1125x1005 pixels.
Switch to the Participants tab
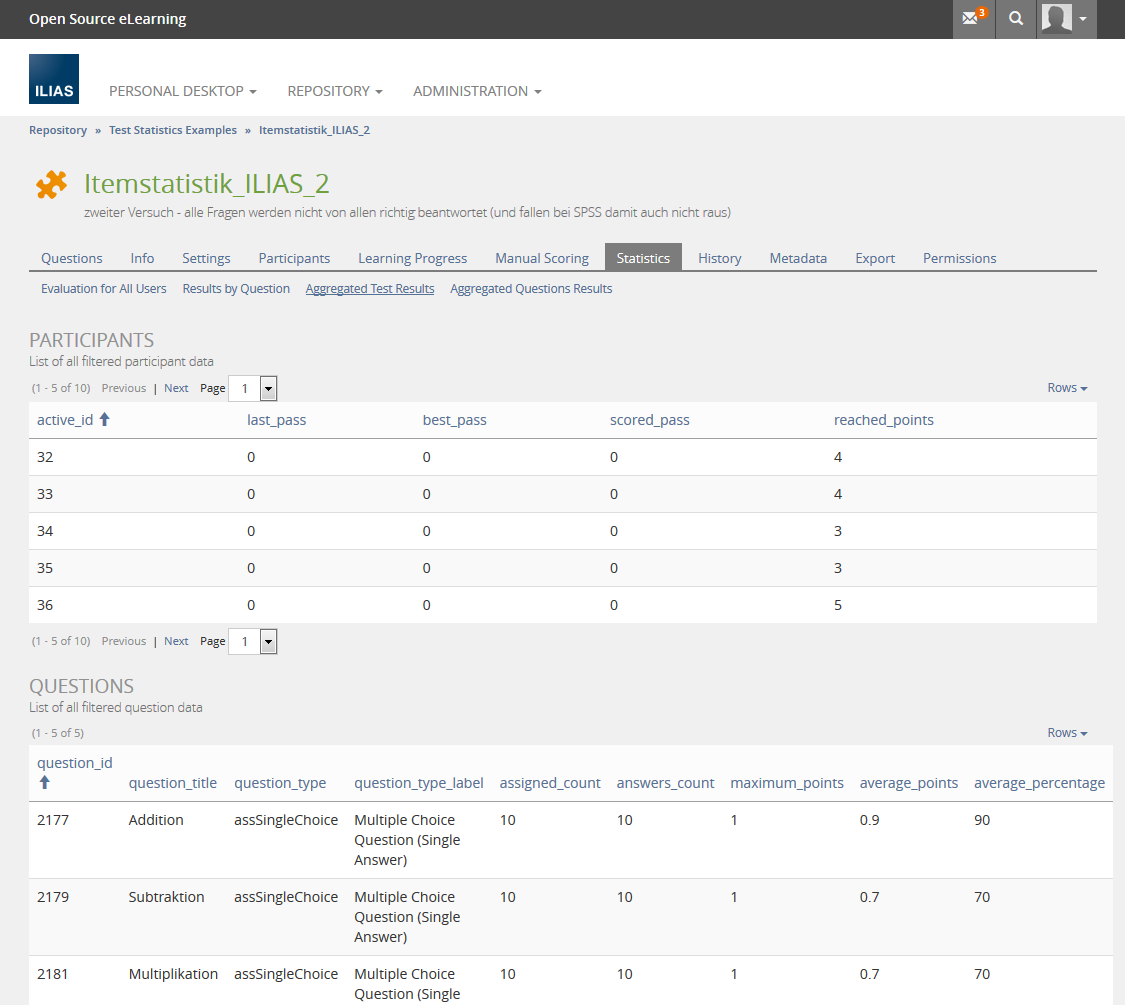[294, 258]
